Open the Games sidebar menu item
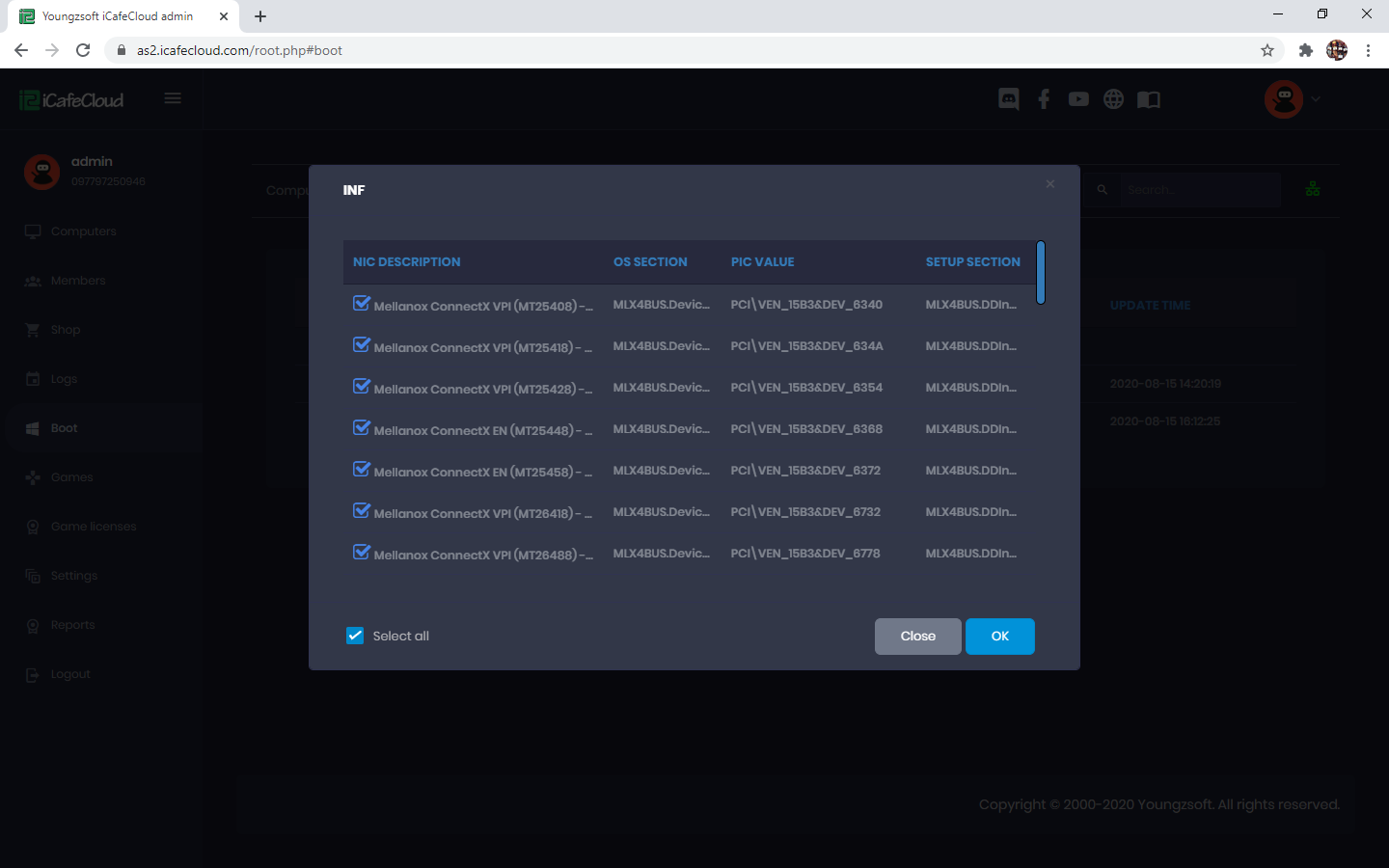Image resolution: width=1389 pixels, height=868 pixels. 71,477
